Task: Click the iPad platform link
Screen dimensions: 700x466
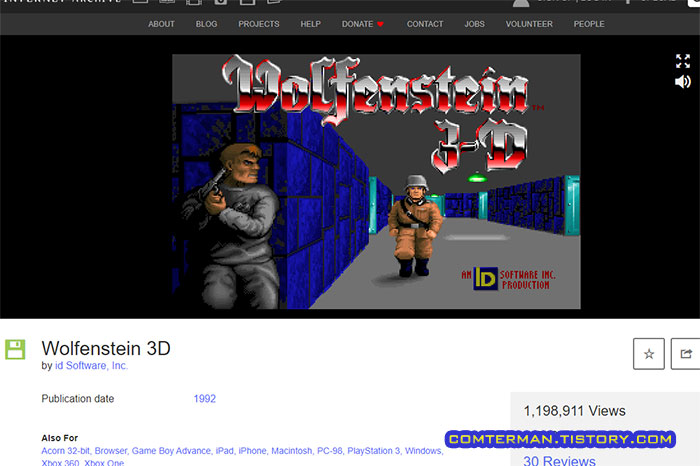Action: coord(225,451)
